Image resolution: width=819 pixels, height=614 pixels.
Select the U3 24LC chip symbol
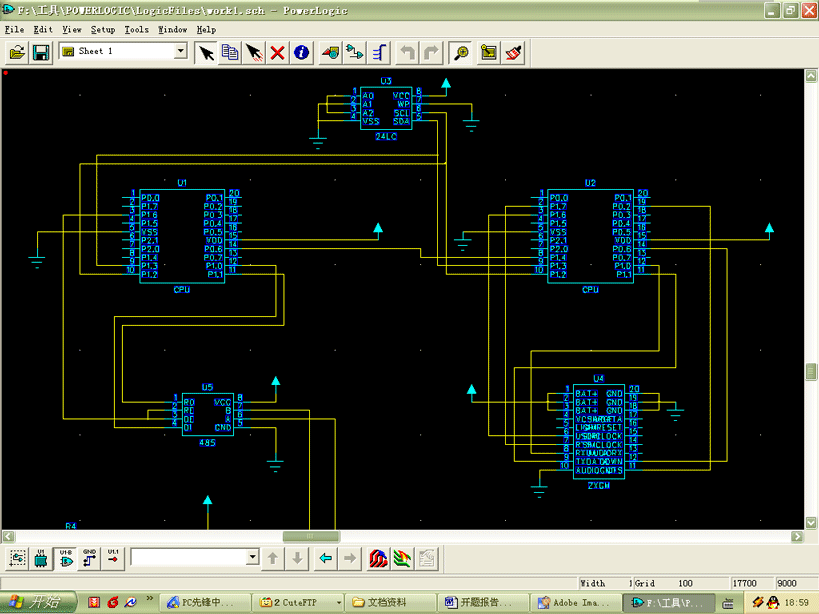pyautogui.click(x=386, y=108)
